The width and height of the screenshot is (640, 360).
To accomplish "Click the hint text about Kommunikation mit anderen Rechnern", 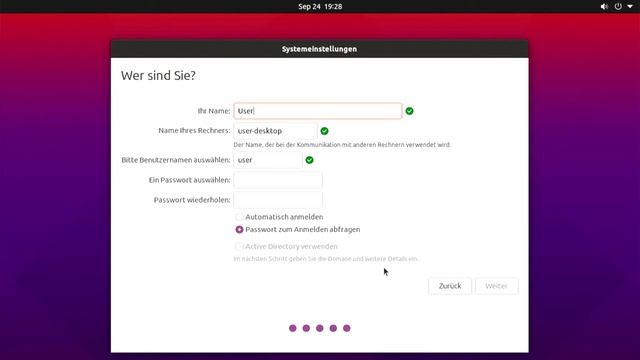I will tap(342, 145).
